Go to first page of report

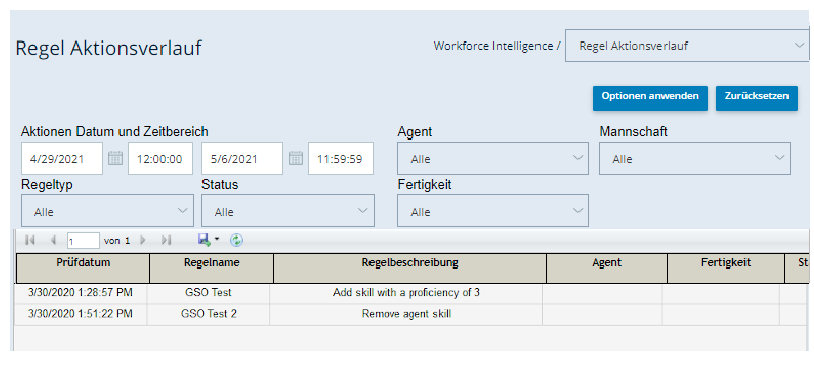coord(30,240)
